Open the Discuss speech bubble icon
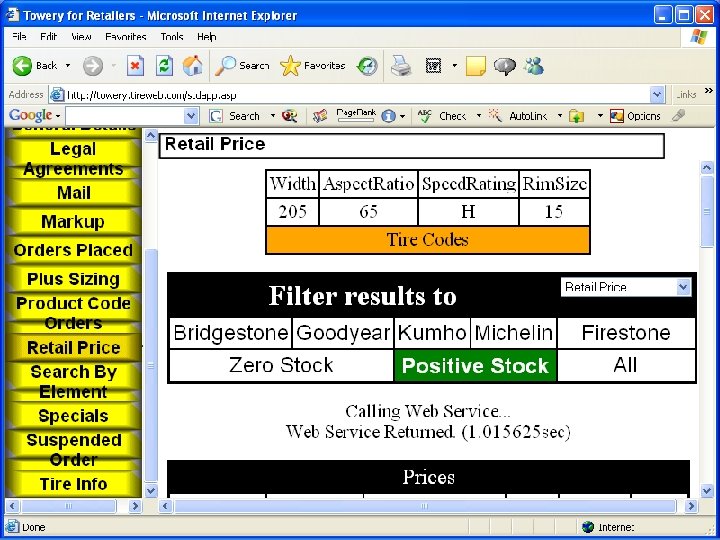Viewport: 720px width, 540px height. pos(505,67)
